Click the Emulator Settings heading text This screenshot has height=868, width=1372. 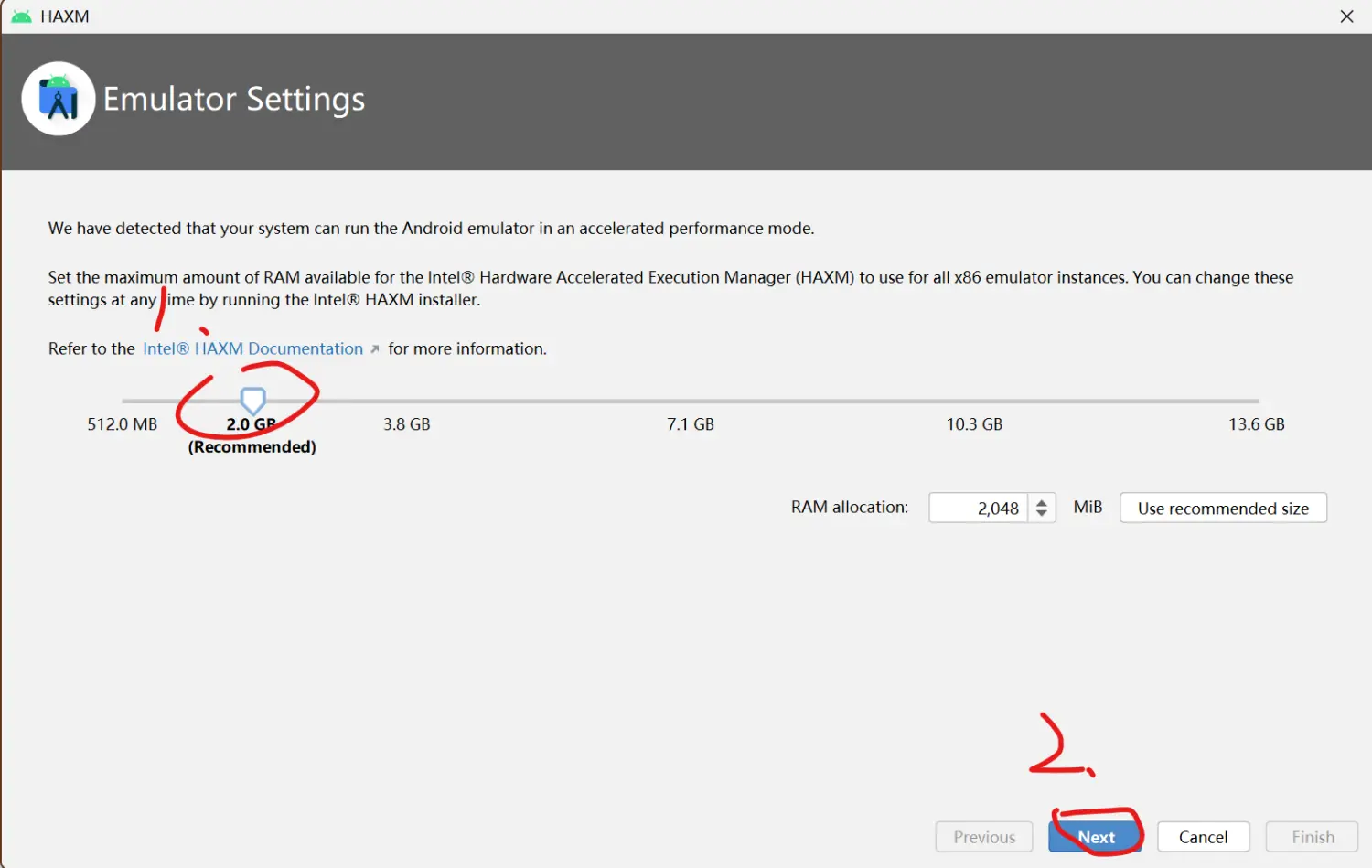pyautogui.click(x=233, y=99)
